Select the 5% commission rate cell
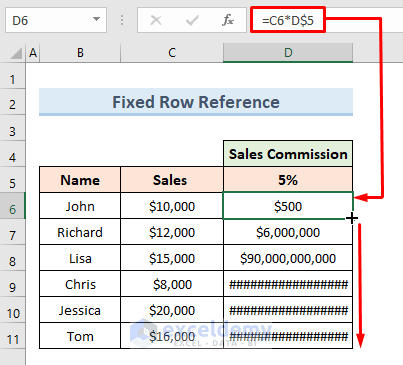This screenshot has height=365, width=403. pos(288,180)
